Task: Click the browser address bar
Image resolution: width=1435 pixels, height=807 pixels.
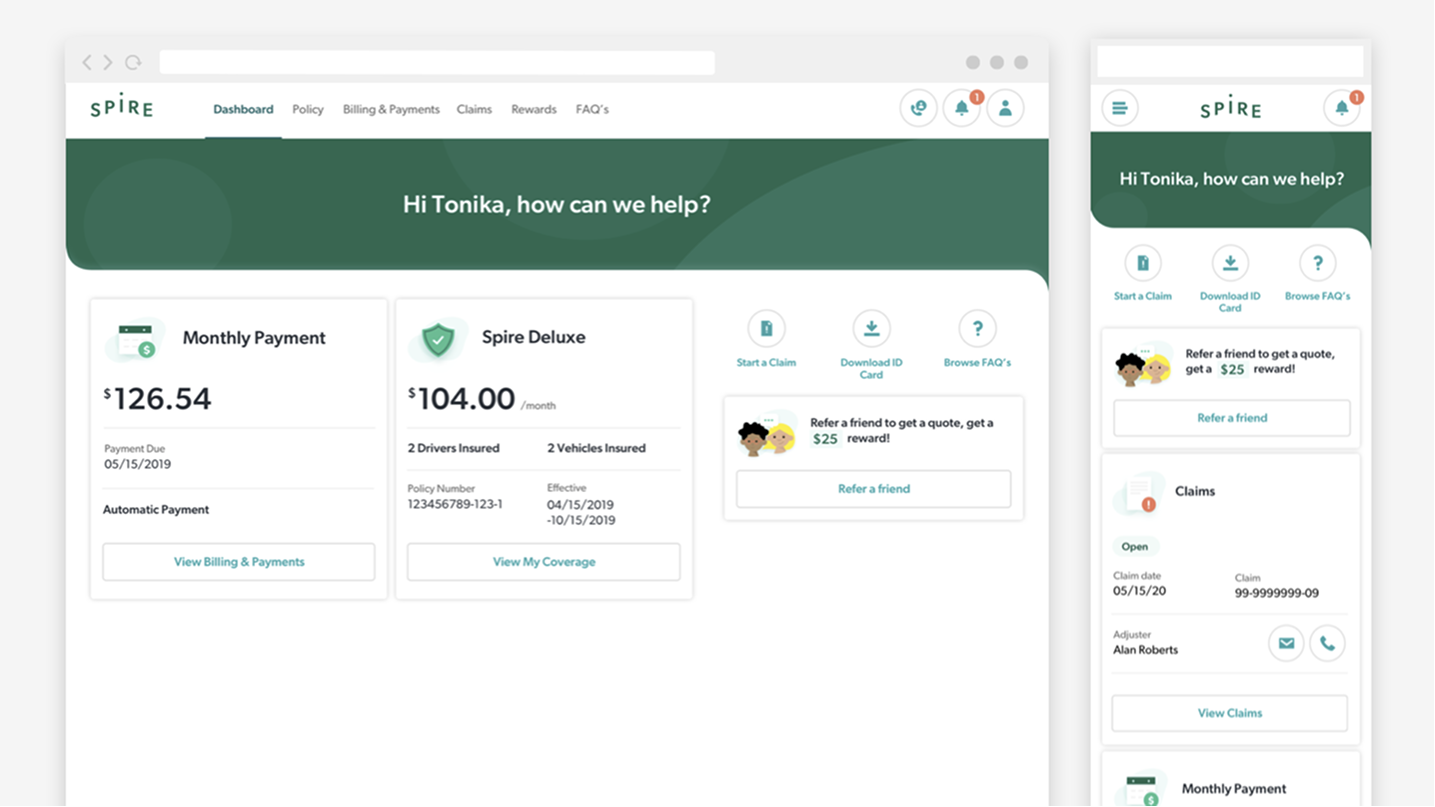Action: pyautogui.click(x=437, y=63)
